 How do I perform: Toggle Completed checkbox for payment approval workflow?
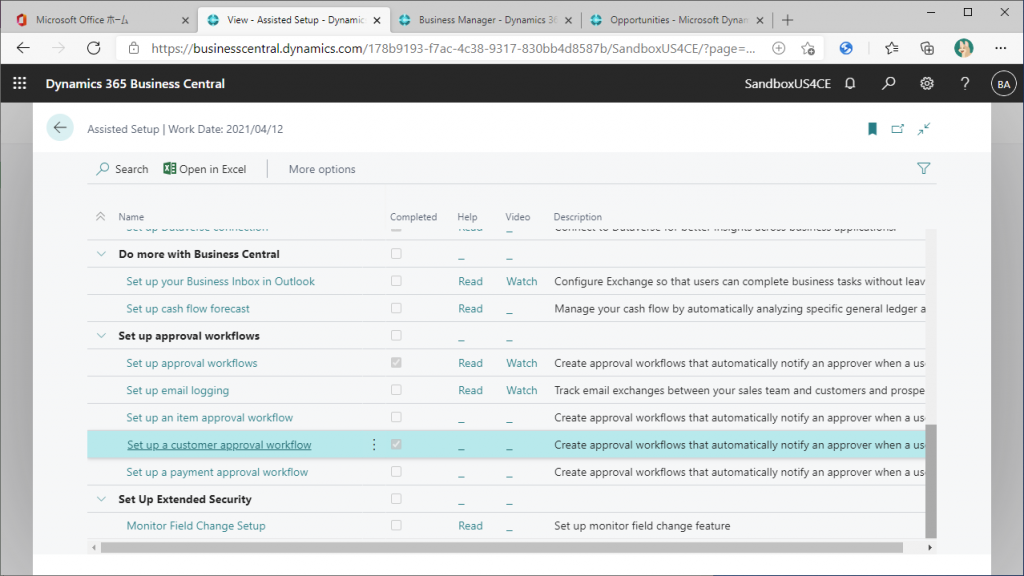click(396, 472)
